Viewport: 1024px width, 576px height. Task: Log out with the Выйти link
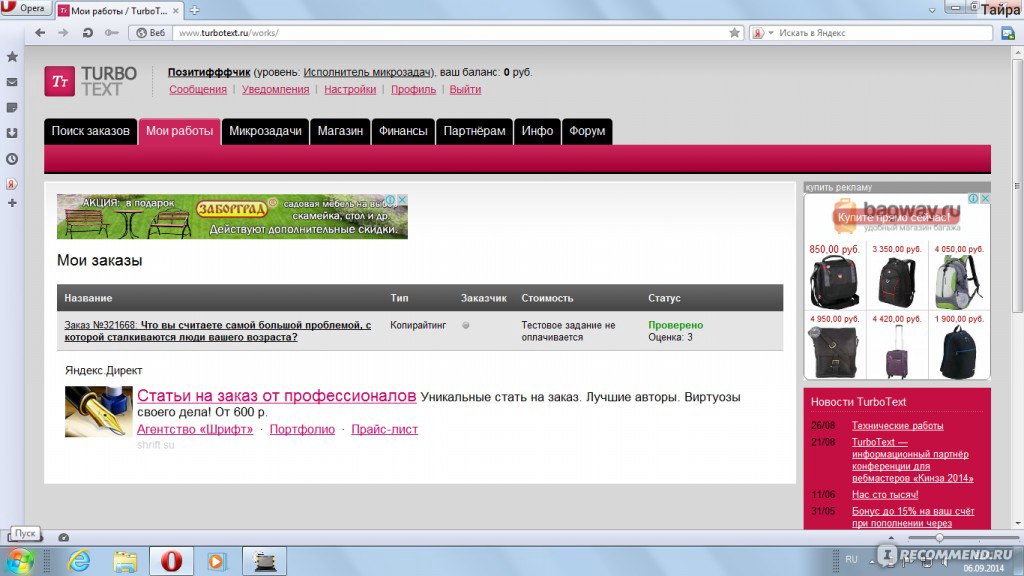pyautogui.click(x=465, y=89)
